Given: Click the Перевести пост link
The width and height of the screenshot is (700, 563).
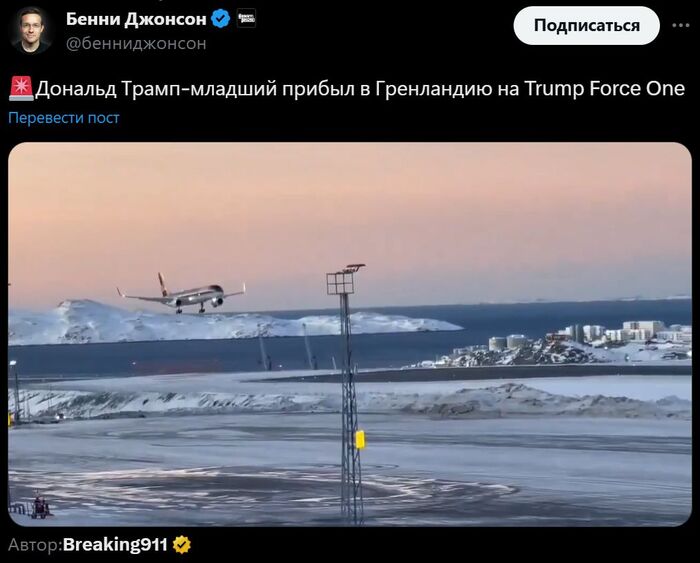Looking at the screenshot, I should click(x=64, y=118).
